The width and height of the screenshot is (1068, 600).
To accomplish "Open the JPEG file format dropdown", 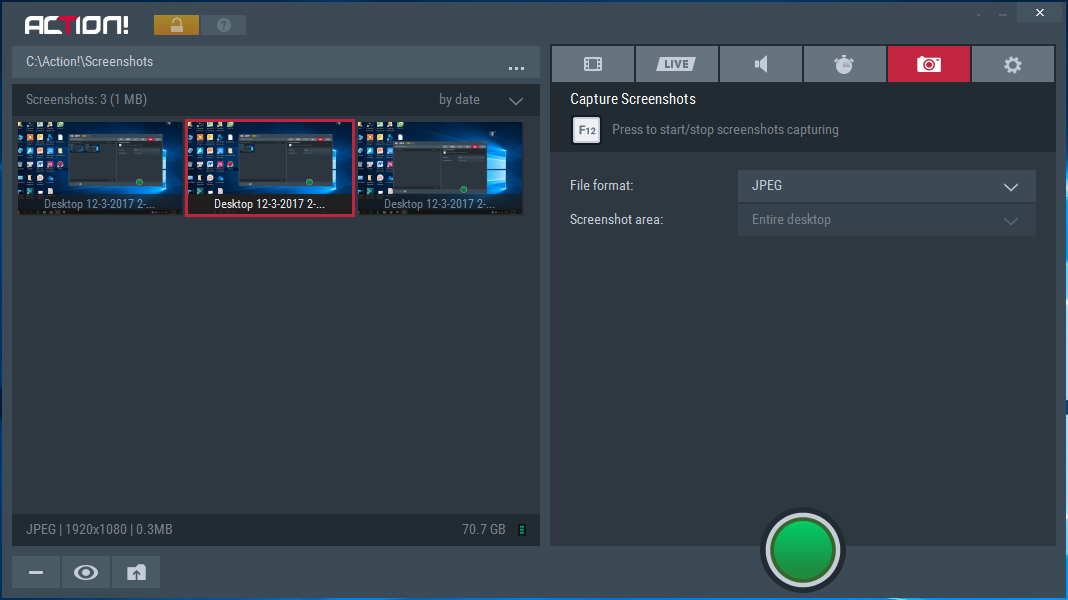I will (886, 186).
